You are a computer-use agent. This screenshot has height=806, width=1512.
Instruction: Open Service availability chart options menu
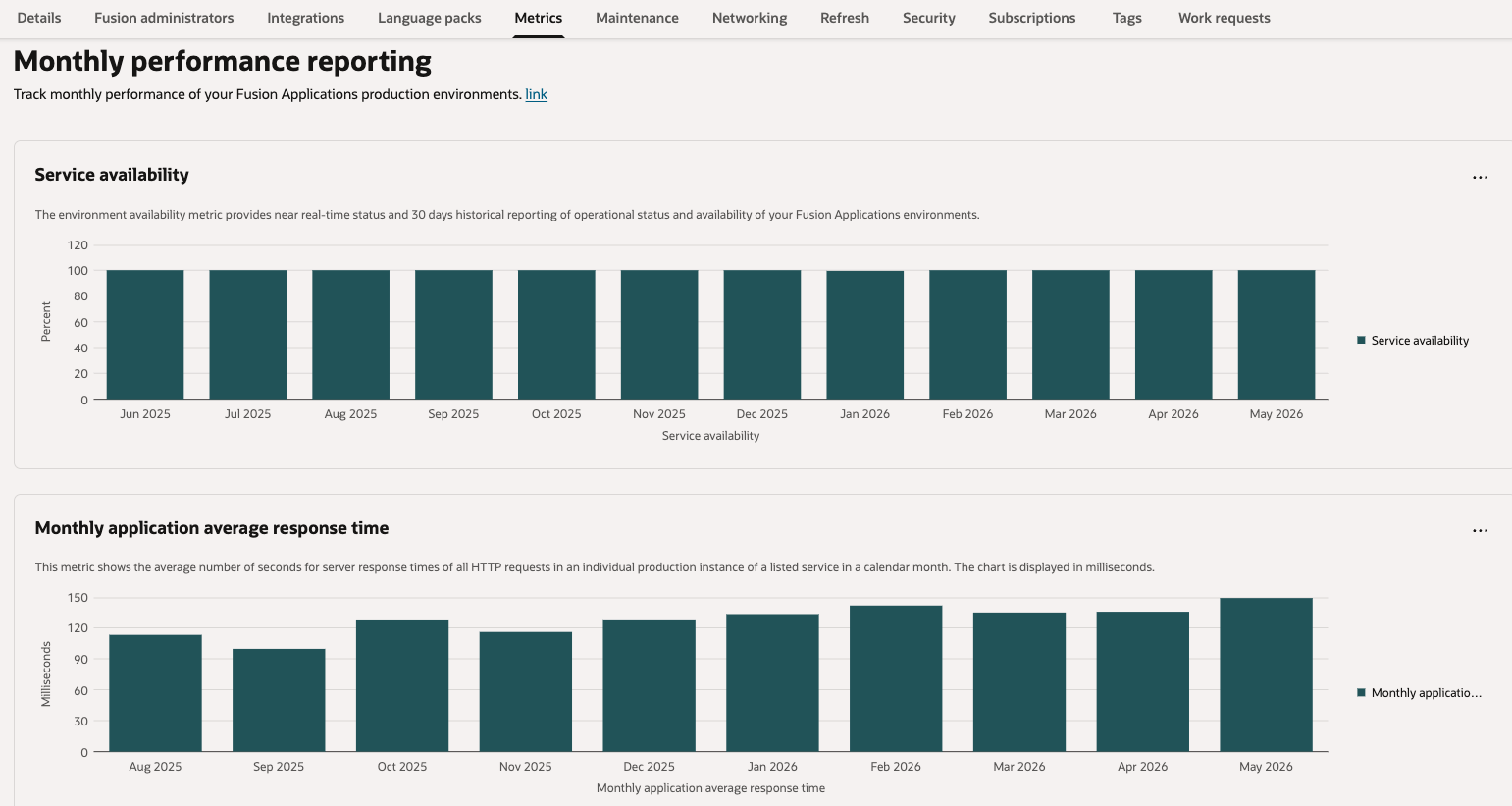point(1481,178)
